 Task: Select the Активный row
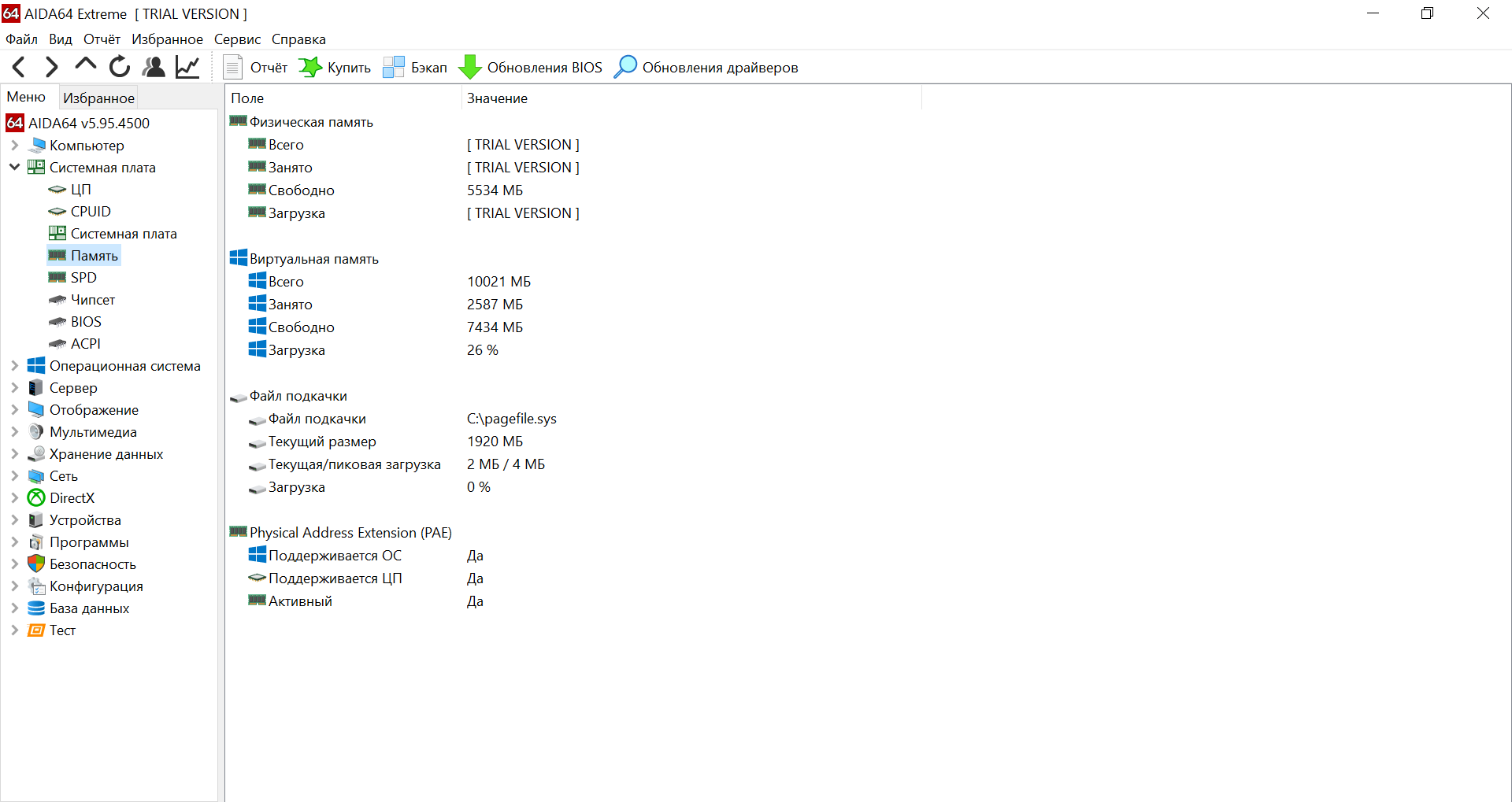point(300,601)
